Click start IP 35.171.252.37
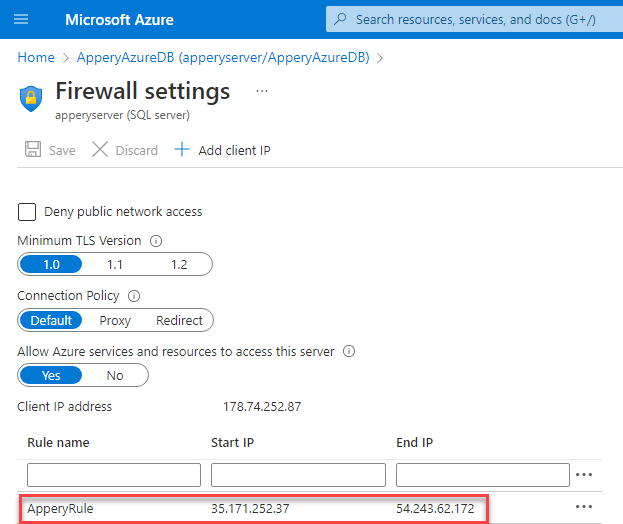The height and width of the screenshot is (524, 623). point(250,509)
